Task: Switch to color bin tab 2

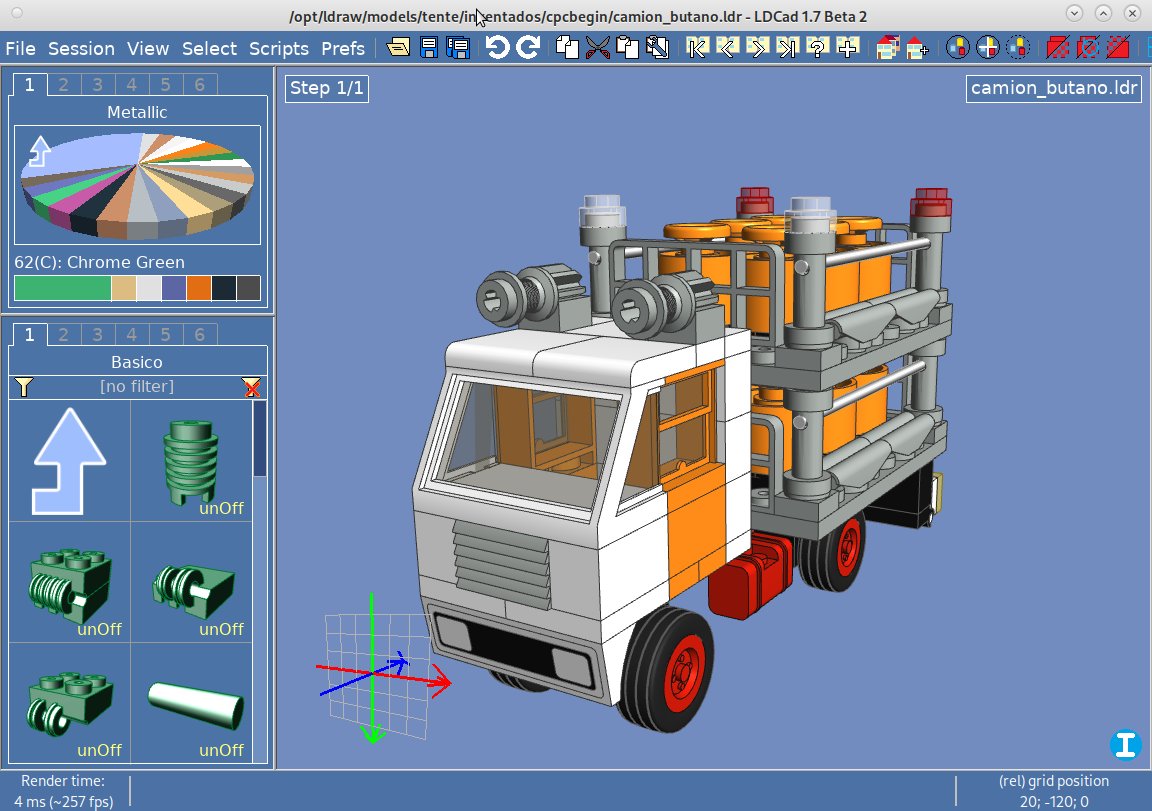Action: (x=64, y=85)
